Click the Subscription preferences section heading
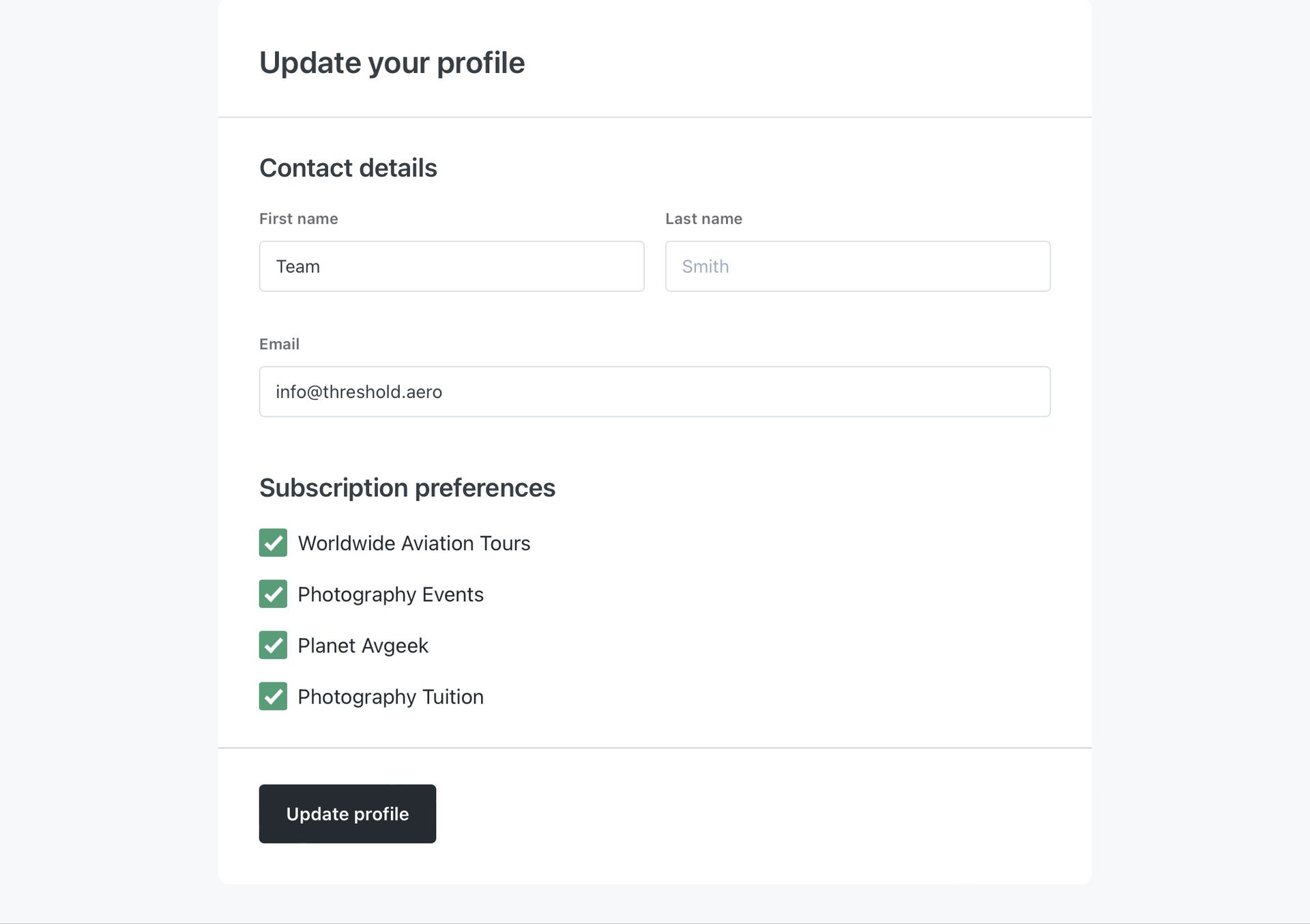Image resolution: width=1310 pixels, height=924 pixels. tap(407, 488)
